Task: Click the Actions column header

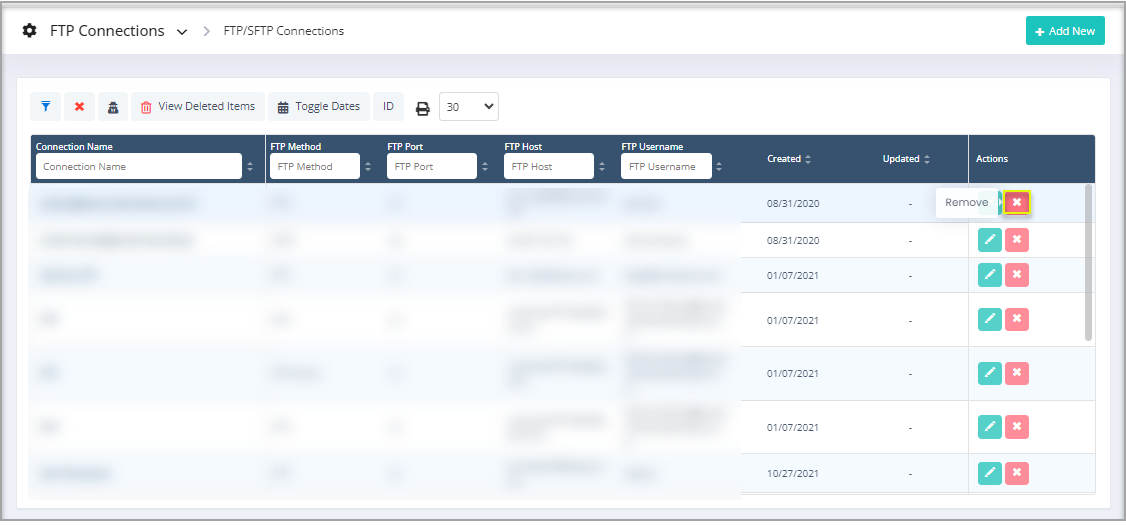Action: [x=992, y=159]
